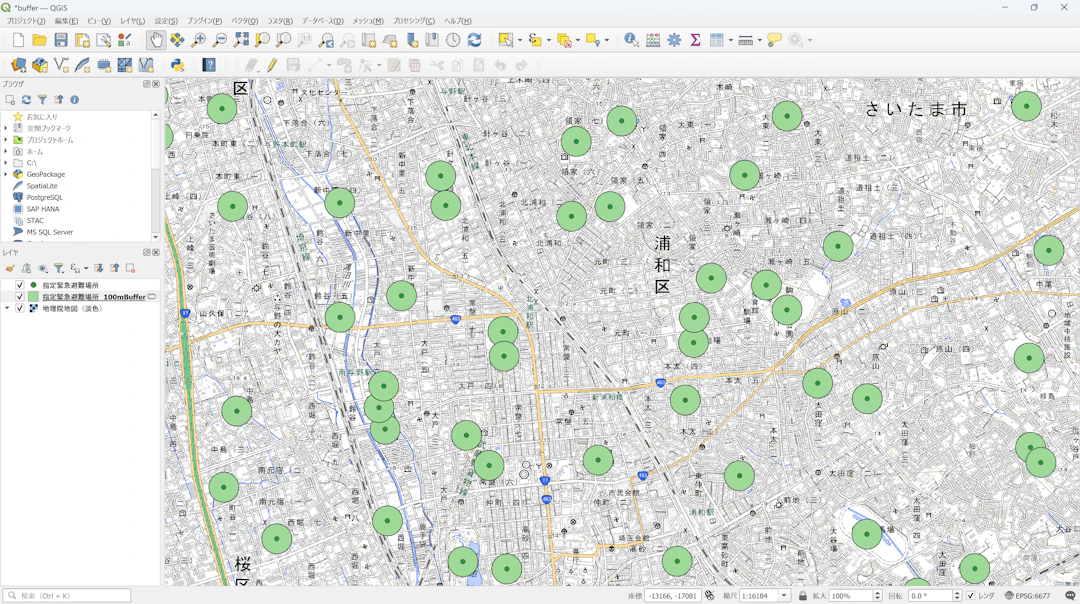The width and height of the screenshot is (1080, 604).
Task: Uncheck the 指定緊急避難場所_100mBuffer layer checkbox
Action: coord(20,297)
